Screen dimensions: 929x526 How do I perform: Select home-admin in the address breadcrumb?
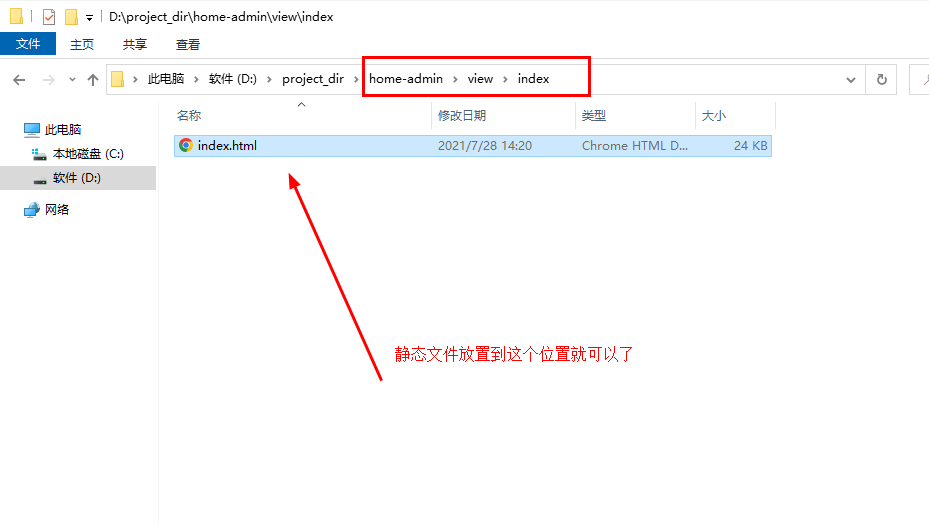tap(406, 79)
